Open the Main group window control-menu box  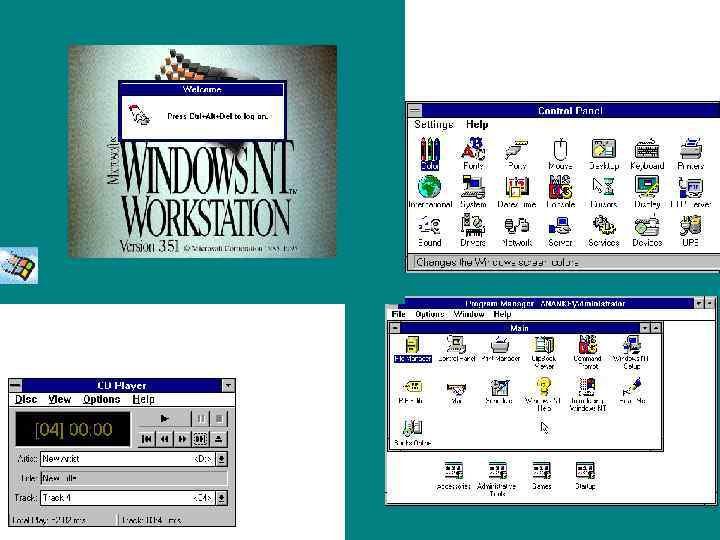(395, 328)
